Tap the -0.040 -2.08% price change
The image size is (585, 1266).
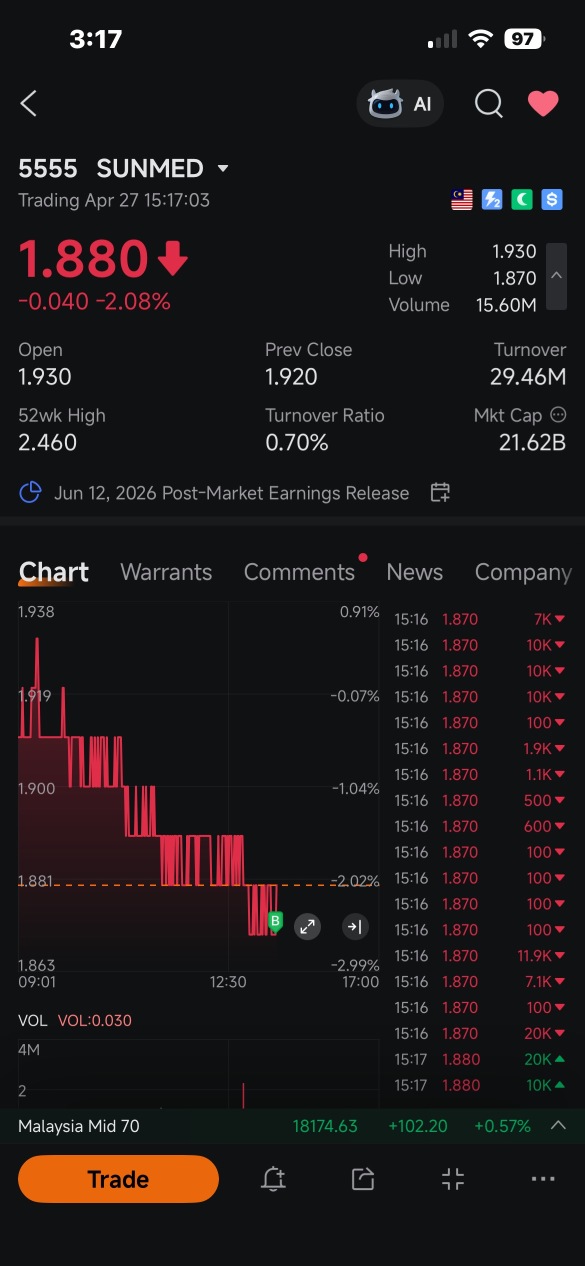pos(94,301)
